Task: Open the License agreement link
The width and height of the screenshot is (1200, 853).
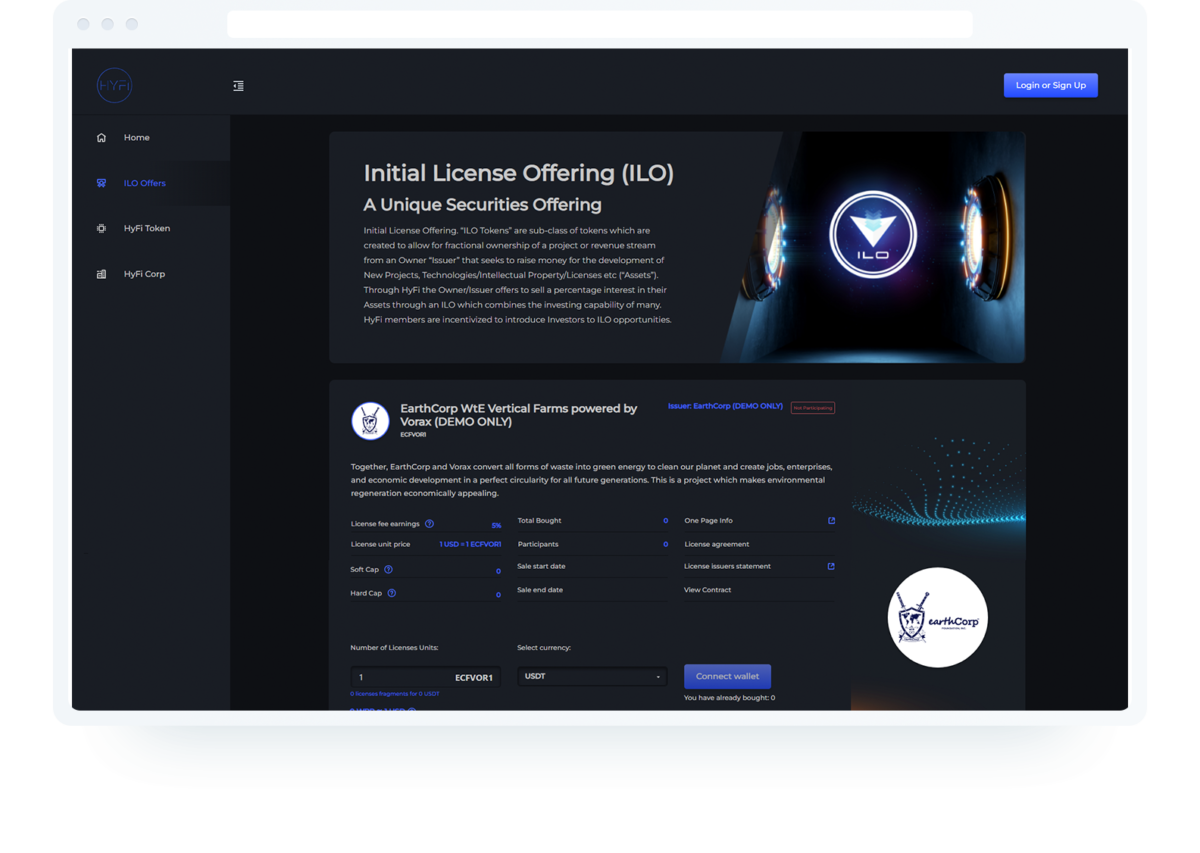Action: pos(716,545)
